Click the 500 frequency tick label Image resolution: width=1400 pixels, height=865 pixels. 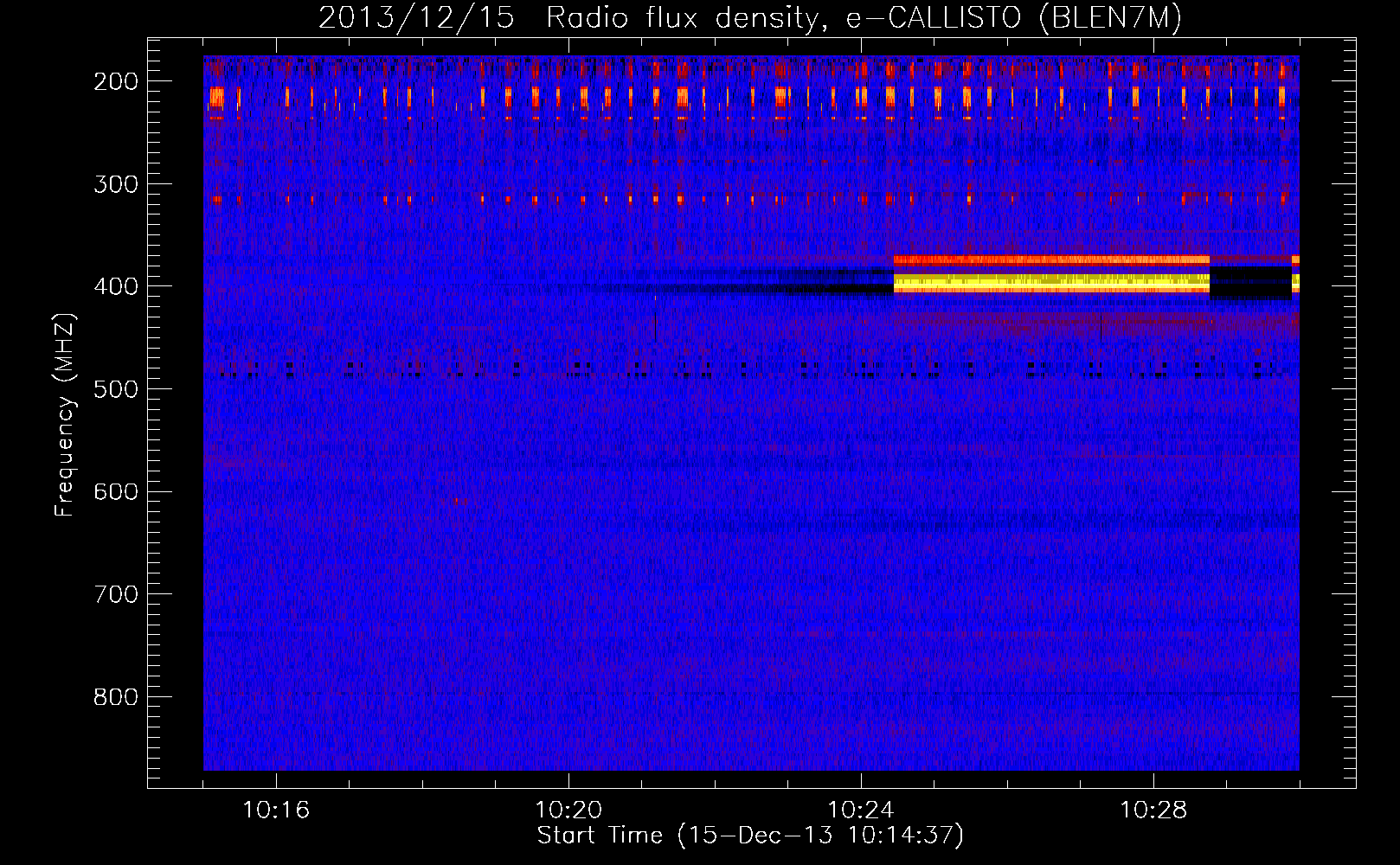[x=115, y=389]
